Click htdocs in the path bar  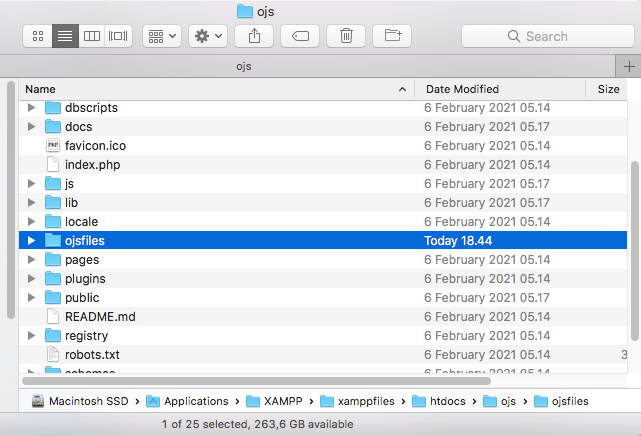coord(439,401)
